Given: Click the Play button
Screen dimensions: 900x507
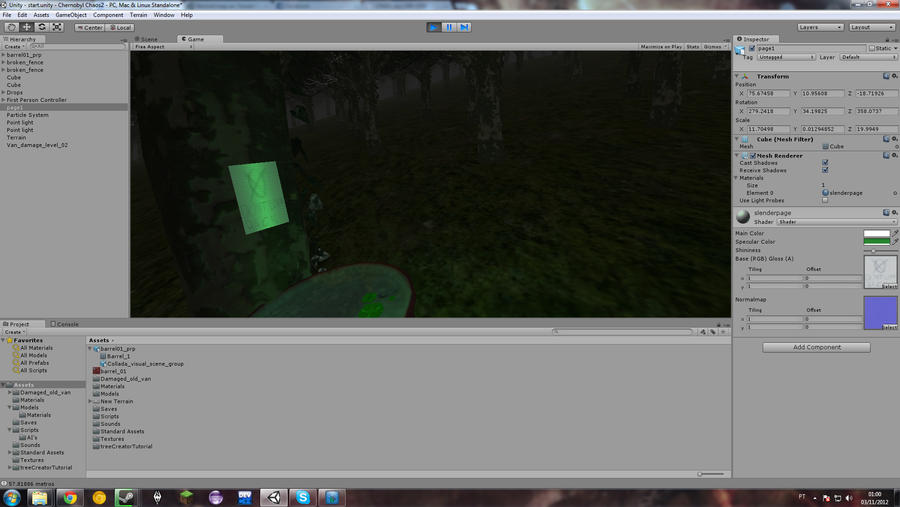Looking at the screenshot, I should pyautogui.click(x=434, y=27).
